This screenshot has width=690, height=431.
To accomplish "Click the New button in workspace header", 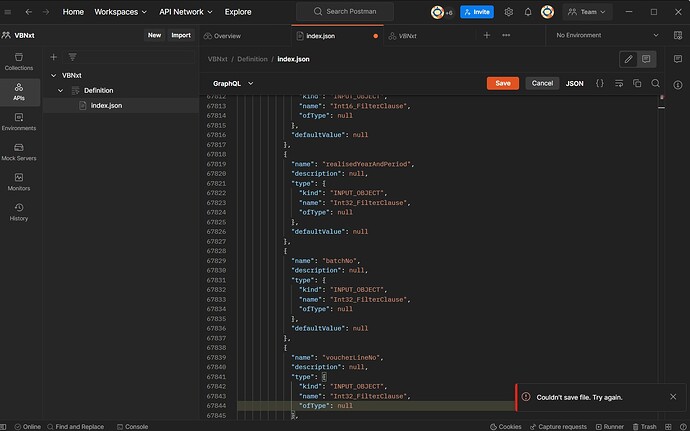I will 154,35.
